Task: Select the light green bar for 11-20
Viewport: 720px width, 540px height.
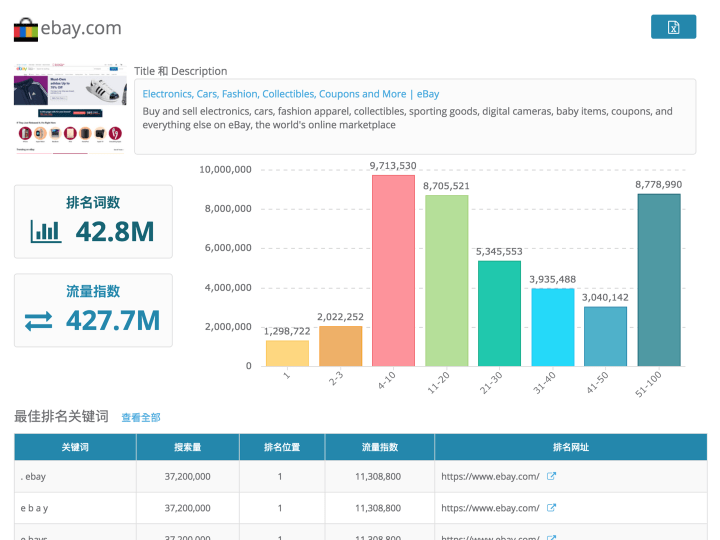Action: pos(447,281)
